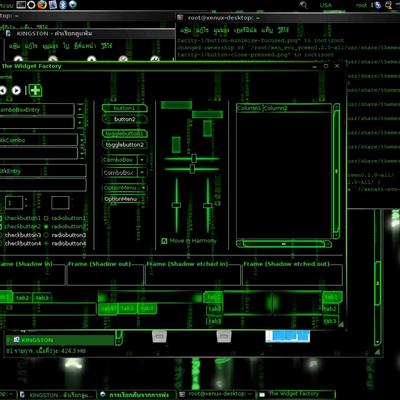Image resolution: width=400 pixels, height=400 pixels.
Task: Switch to The Widget Factory taskbar entry
Action: coord(295,394)
